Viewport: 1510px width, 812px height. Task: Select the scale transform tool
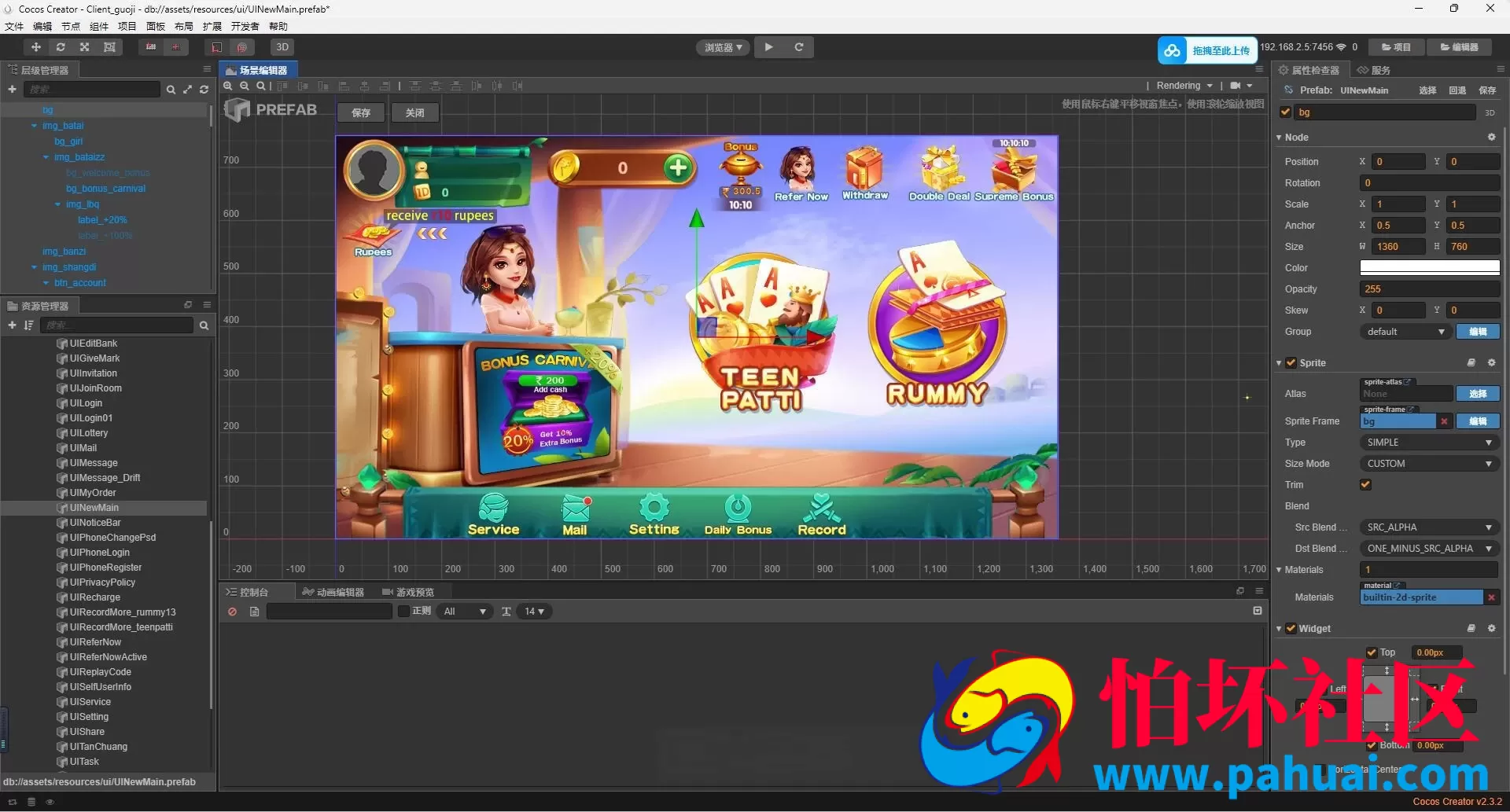tap(85, 47)
